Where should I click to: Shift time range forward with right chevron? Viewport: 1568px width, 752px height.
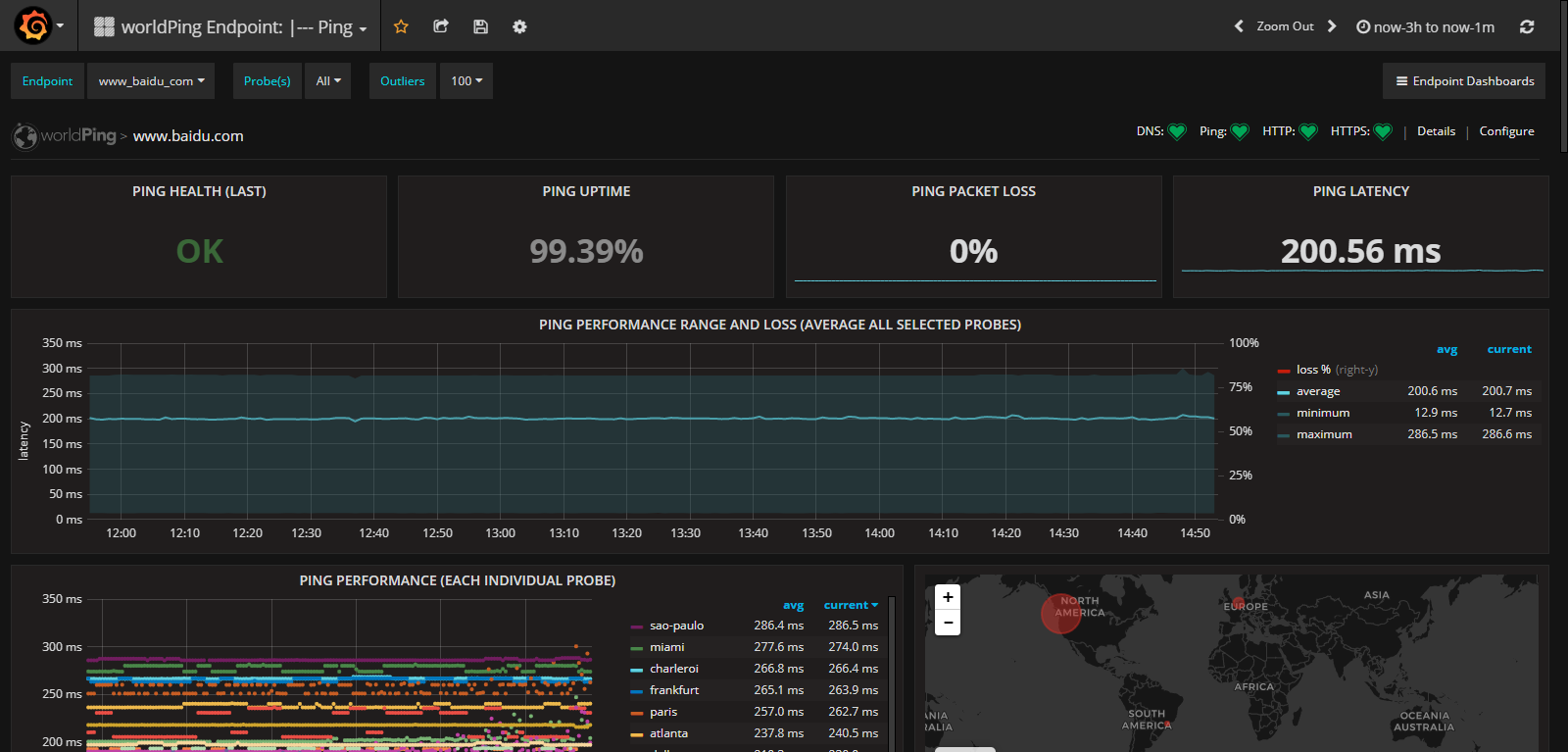(1332, 26)
